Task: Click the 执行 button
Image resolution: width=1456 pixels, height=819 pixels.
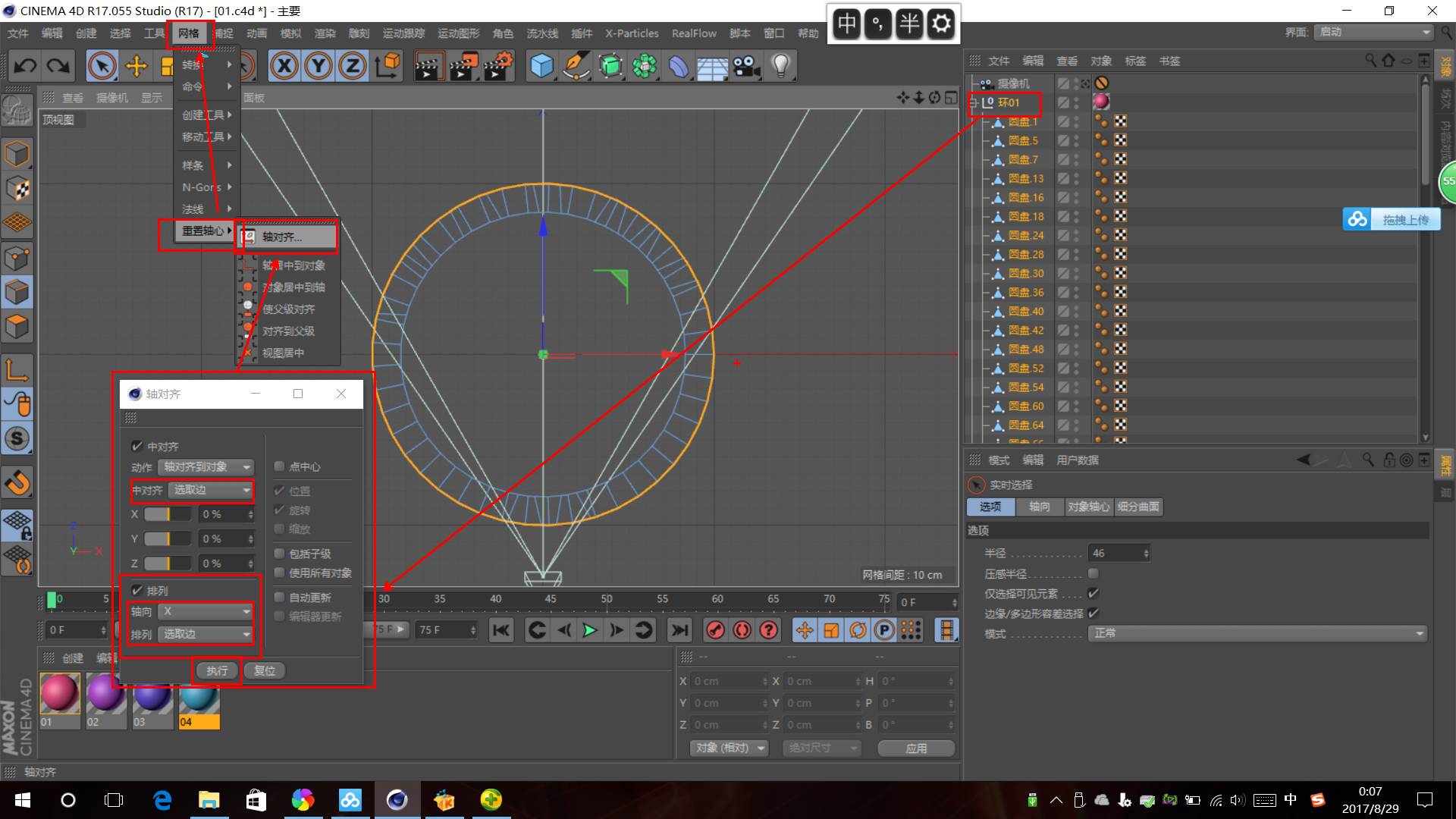Action: (x=217, y=670)
